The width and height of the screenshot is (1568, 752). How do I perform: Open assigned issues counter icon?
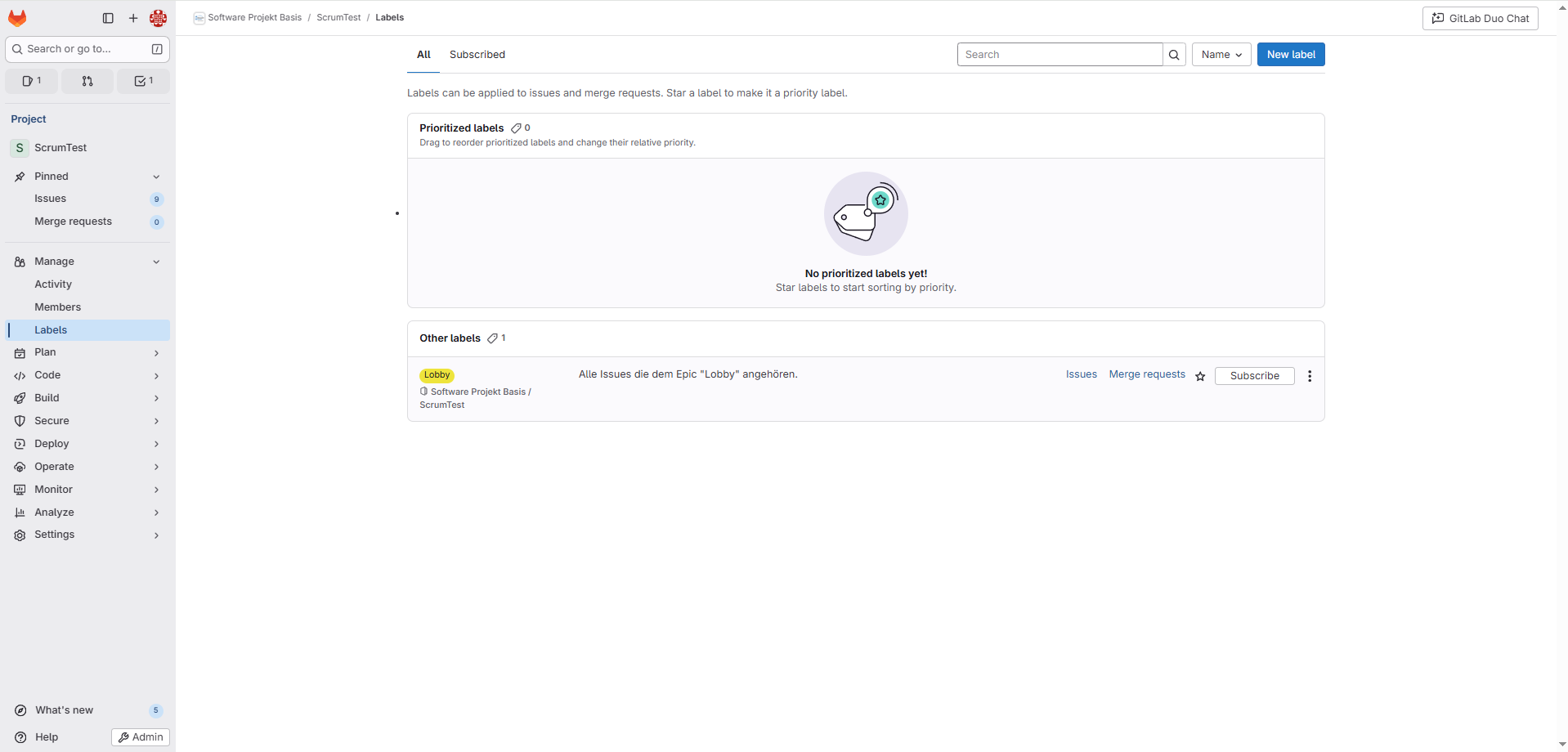(x=32, y=81)
